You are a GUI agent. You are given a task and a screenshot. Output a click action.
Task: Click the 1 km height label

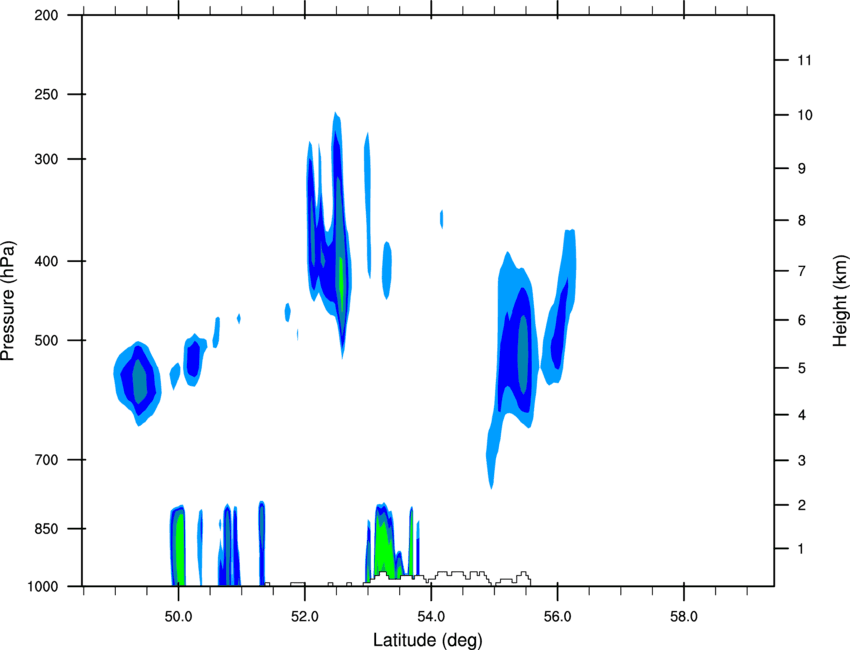[801, 549]
